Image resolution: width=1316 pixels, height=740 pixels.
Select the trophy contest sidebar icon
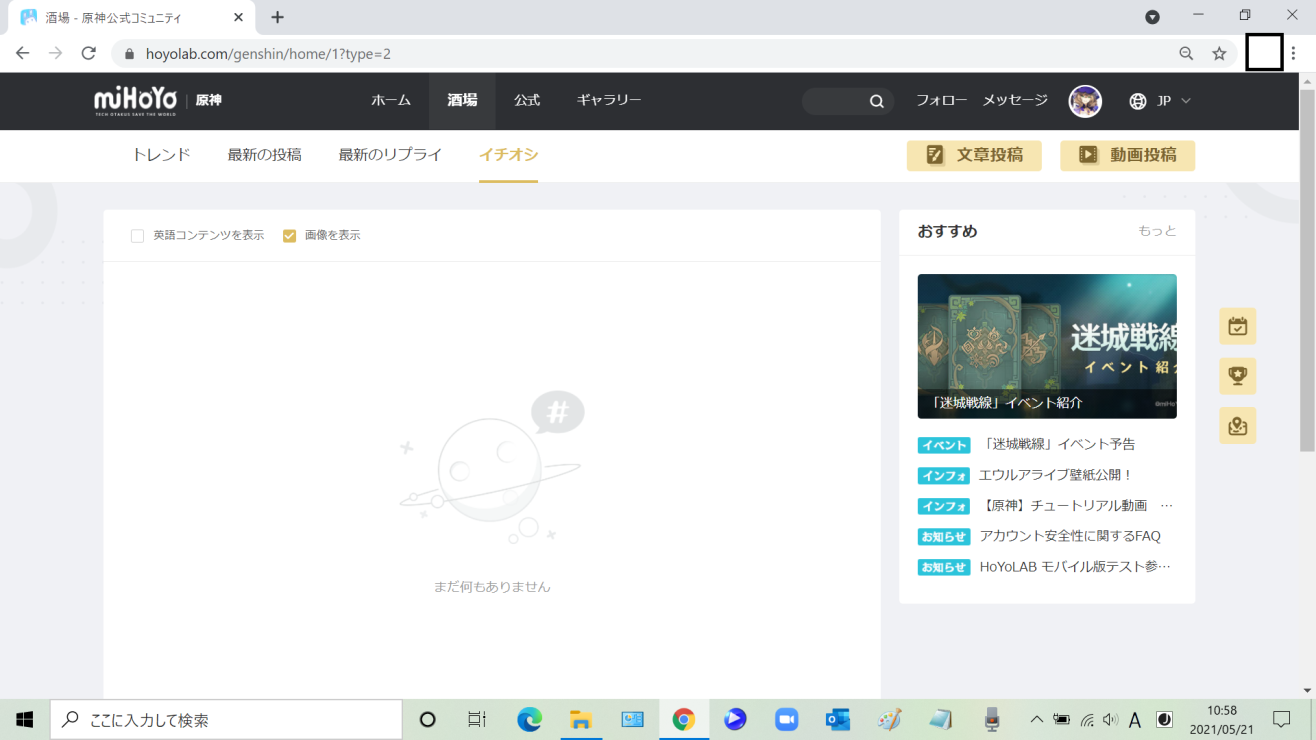tap(1237, 376)
